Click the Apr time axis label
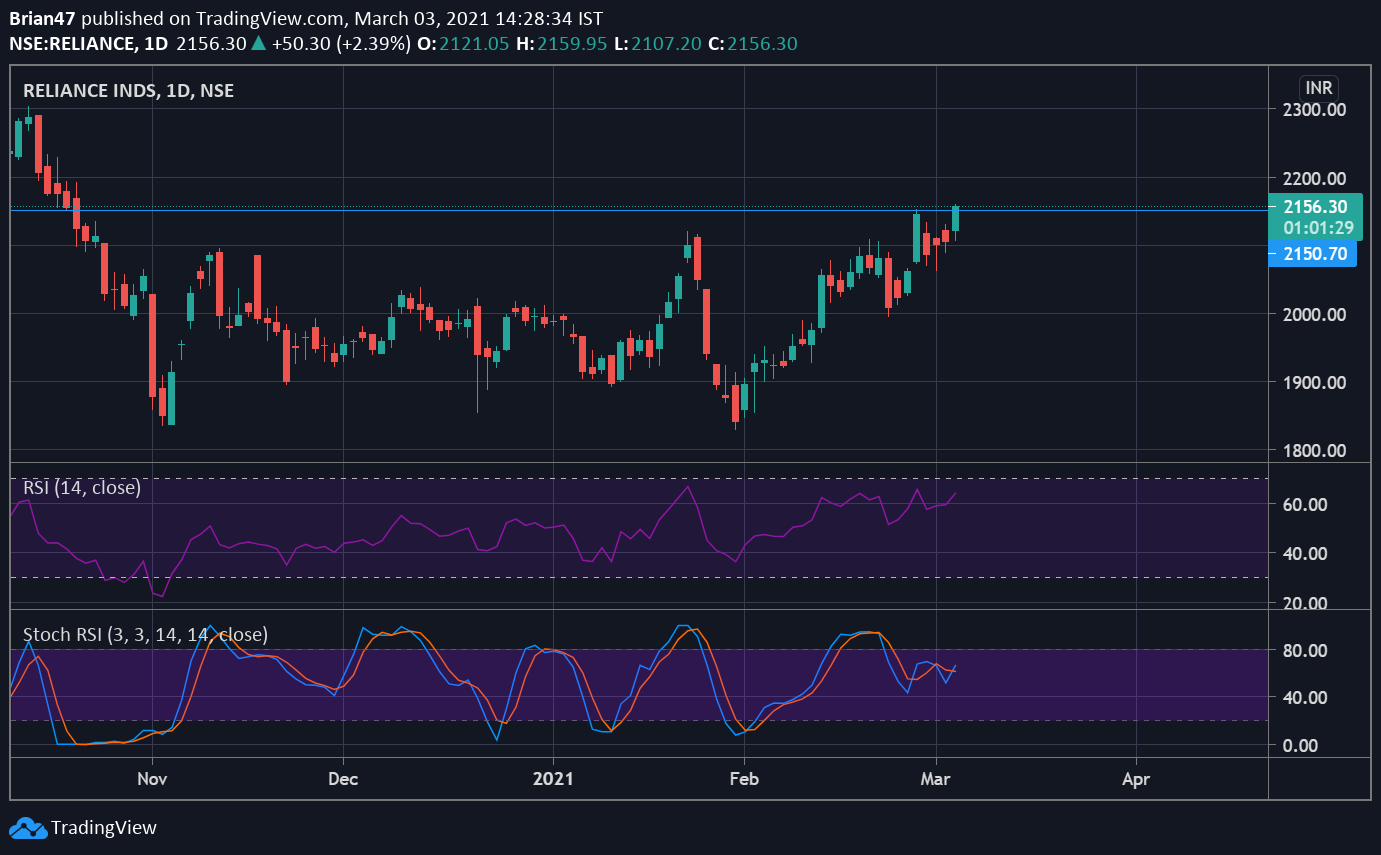The image size is (1381, 855). pos(1136,777)
